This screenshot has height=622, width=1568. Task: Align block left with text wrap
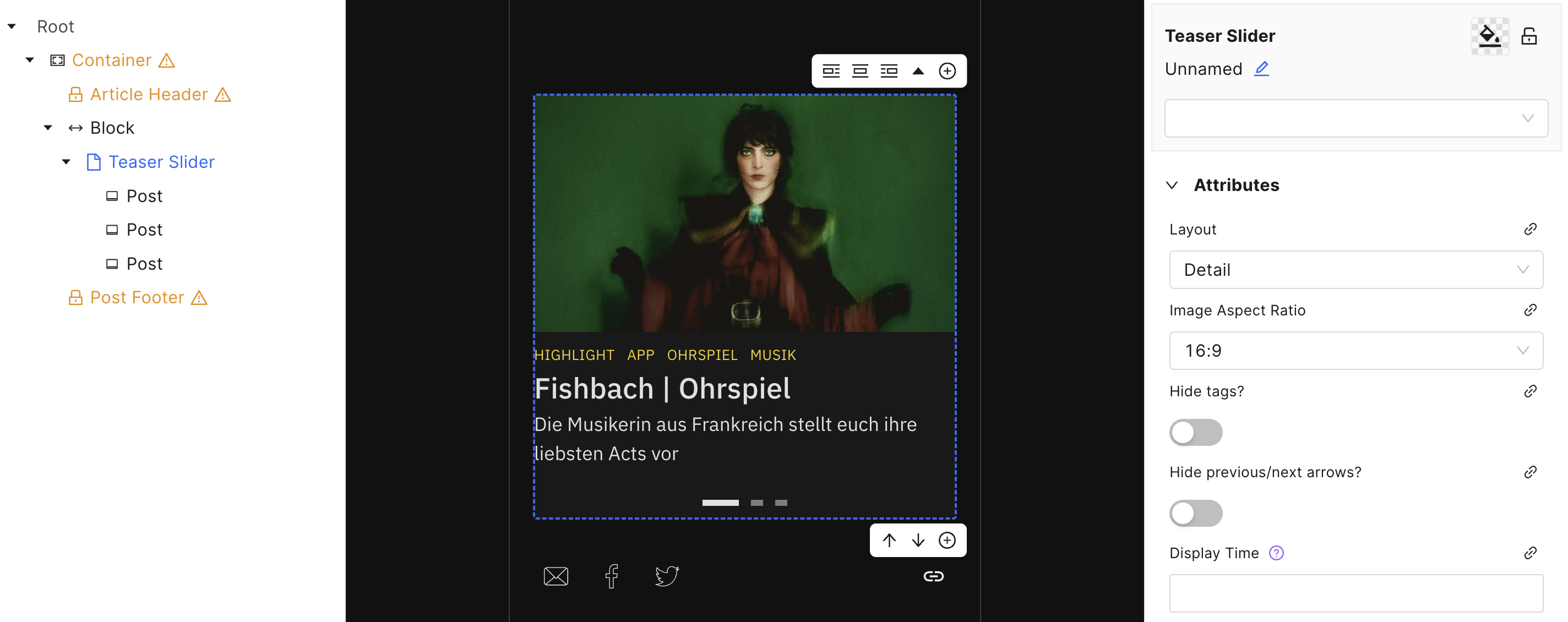coord(831,71)
